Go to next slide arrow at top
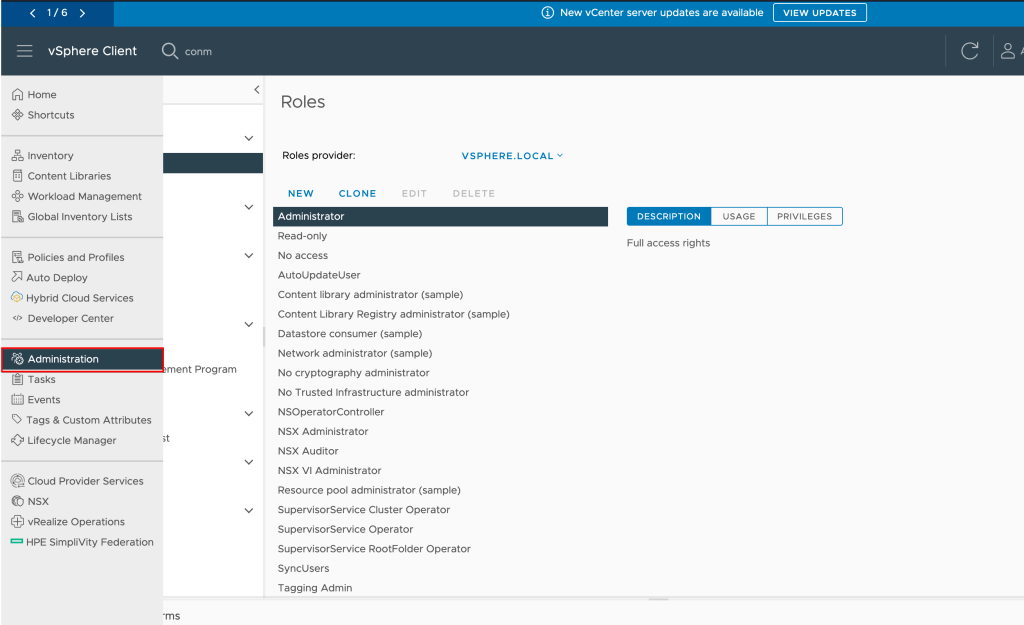 point(82,13)
